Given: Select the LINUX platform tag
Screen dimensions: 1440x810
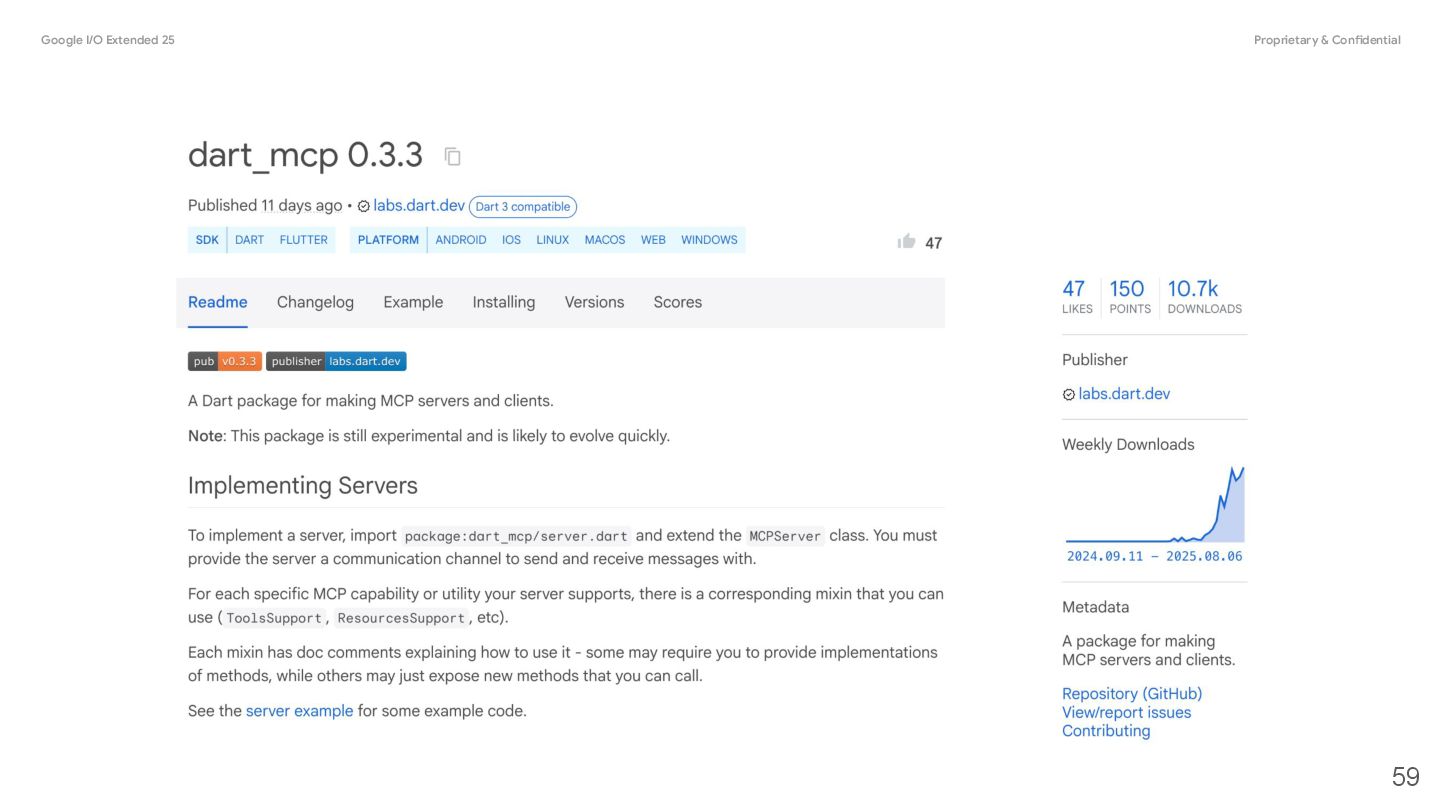Looking at the screenshot, I should 552,240.
